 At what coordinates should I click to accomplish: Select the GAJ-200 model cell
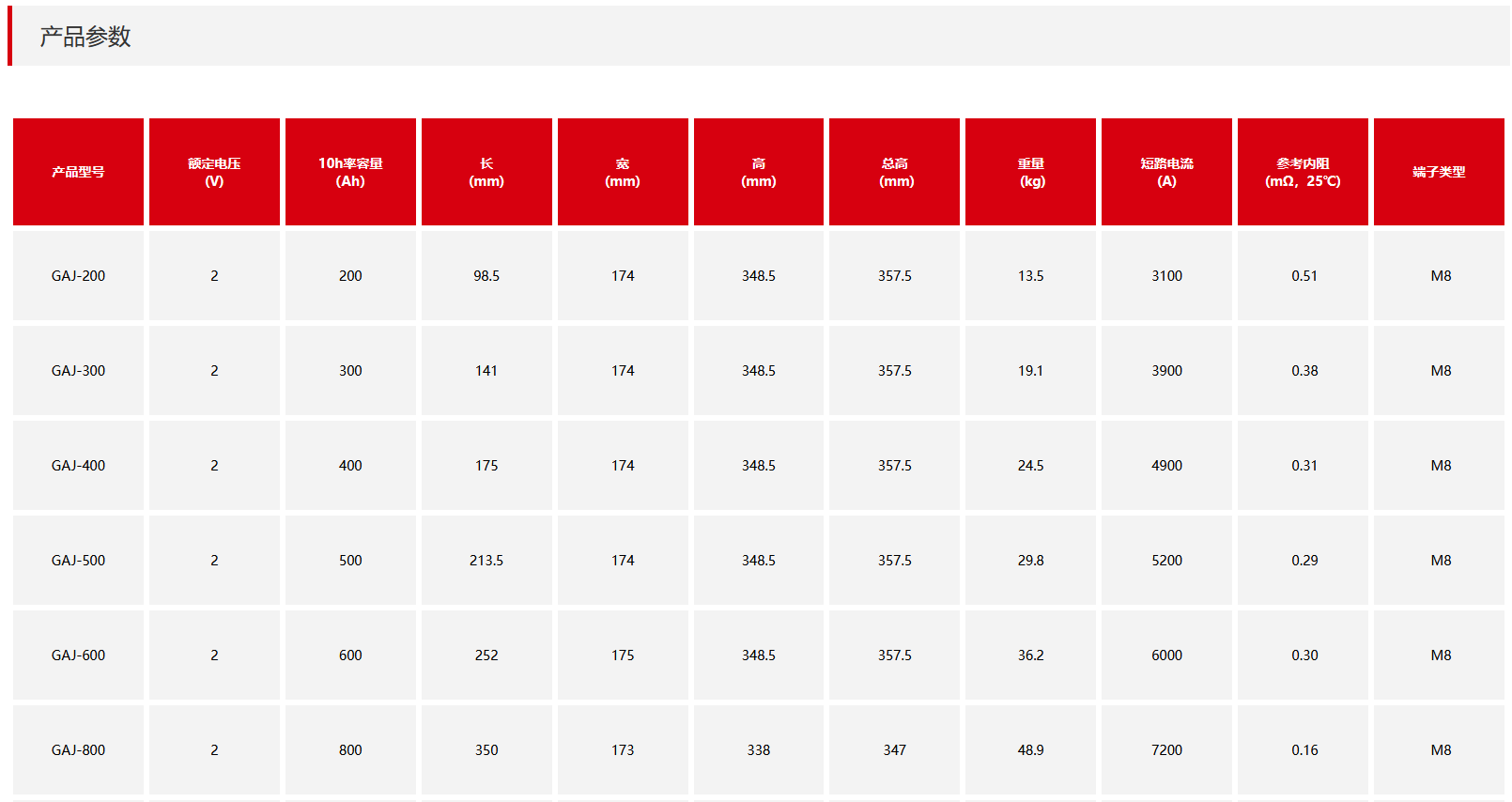[78, 276]
